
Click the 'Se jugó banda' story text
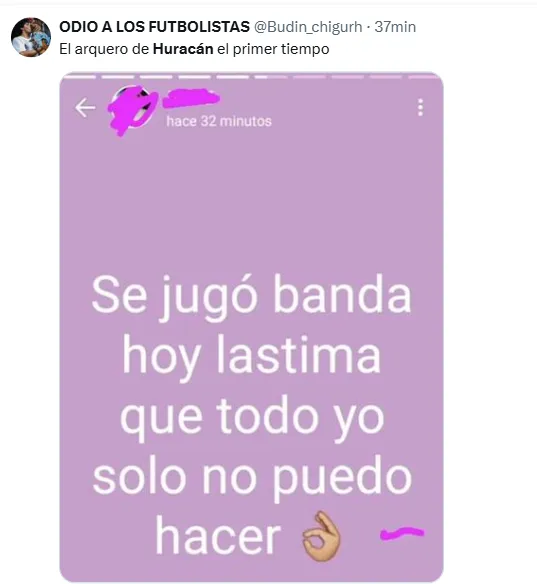pos(251,297)
